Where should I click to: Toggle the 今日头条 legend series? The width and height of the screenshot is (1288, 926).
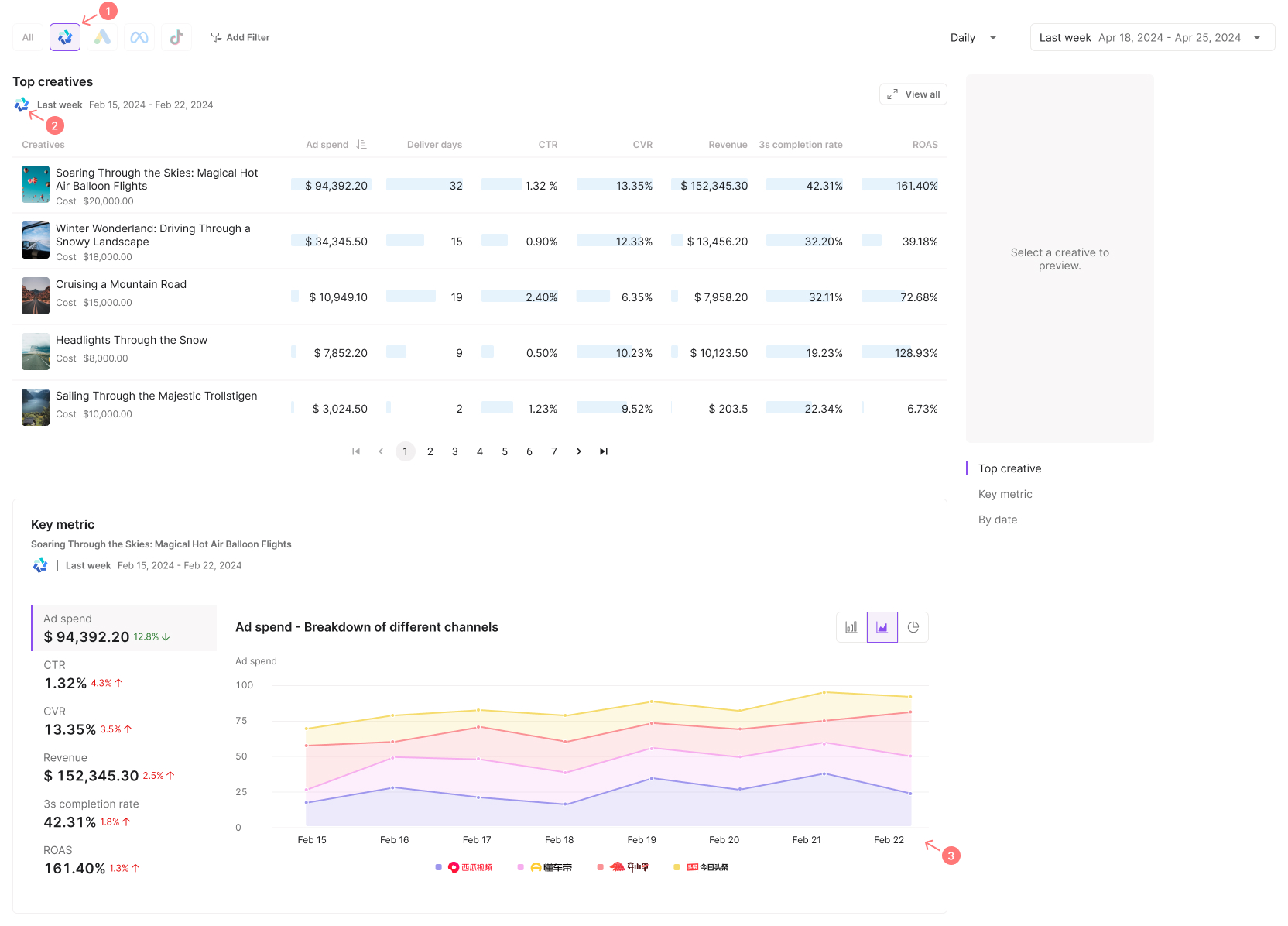[x=707, y=867]
